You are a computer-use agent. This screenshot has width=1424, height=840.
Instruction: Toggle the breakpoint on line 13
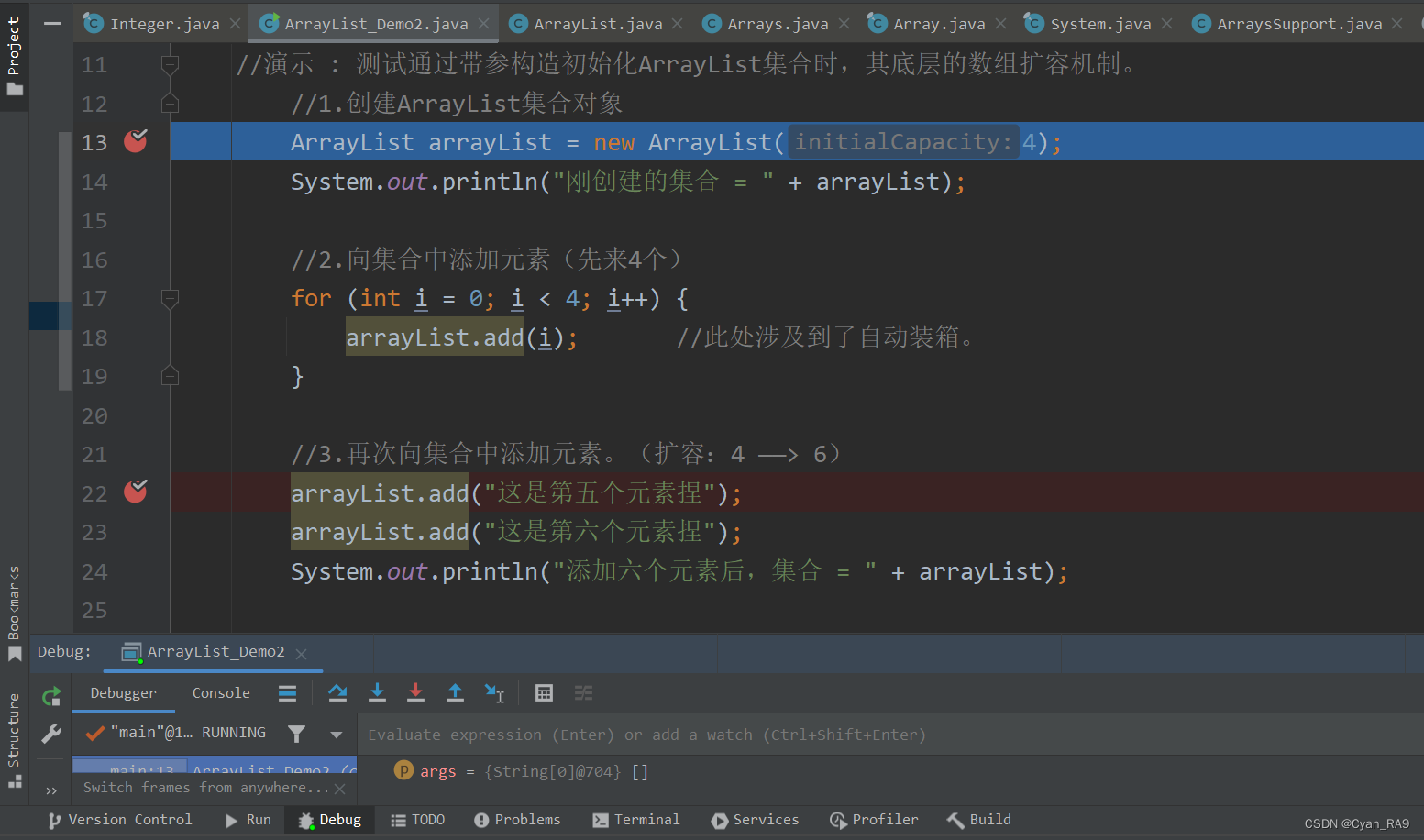(x=135, y=142)
